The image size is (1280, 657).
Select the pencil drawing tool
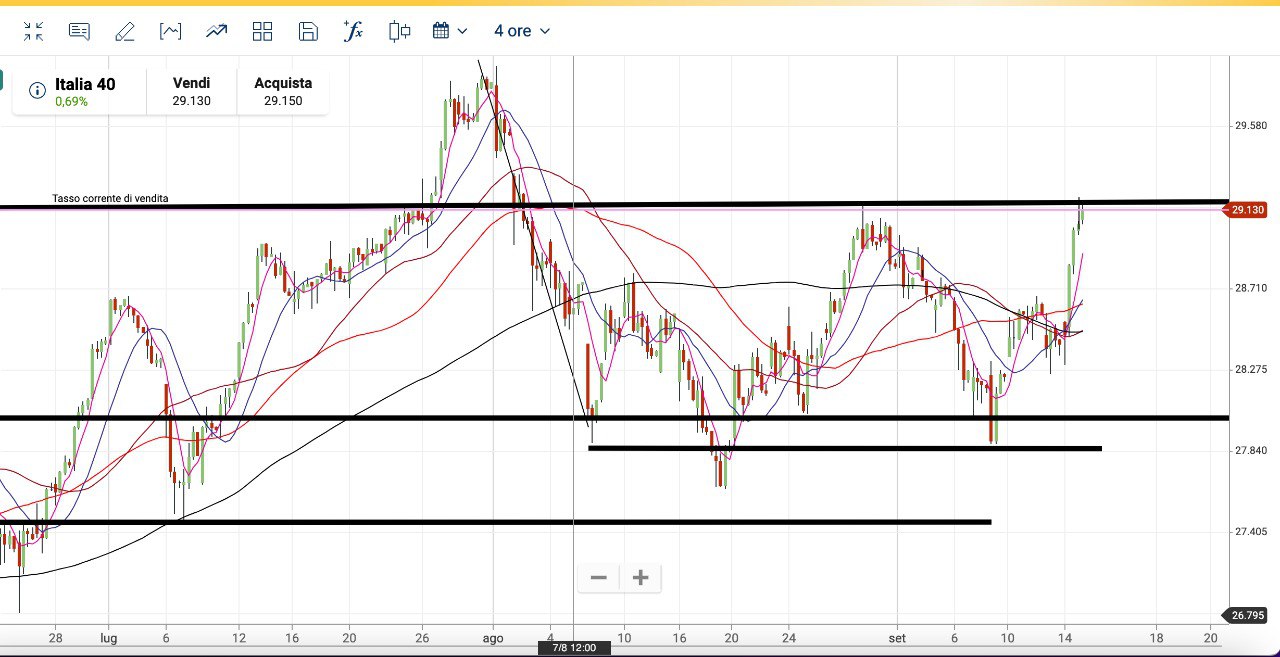point(125,32)
